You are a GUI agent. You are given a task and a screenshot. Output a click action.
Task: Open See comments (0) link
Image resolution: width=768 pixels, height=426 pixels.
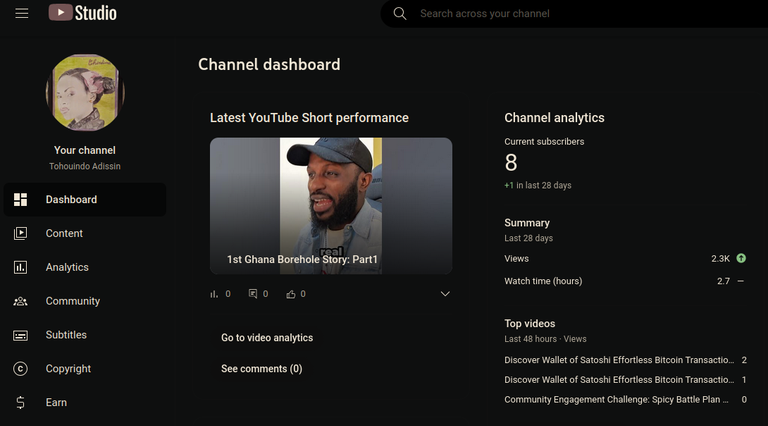click(x=262, y=368)
